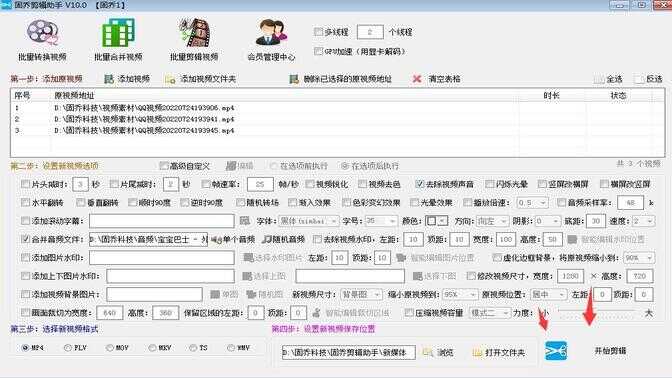Open 原视频位置 dropdown
The width and height of the screenshot is (672, 378).
click(548, 294)
